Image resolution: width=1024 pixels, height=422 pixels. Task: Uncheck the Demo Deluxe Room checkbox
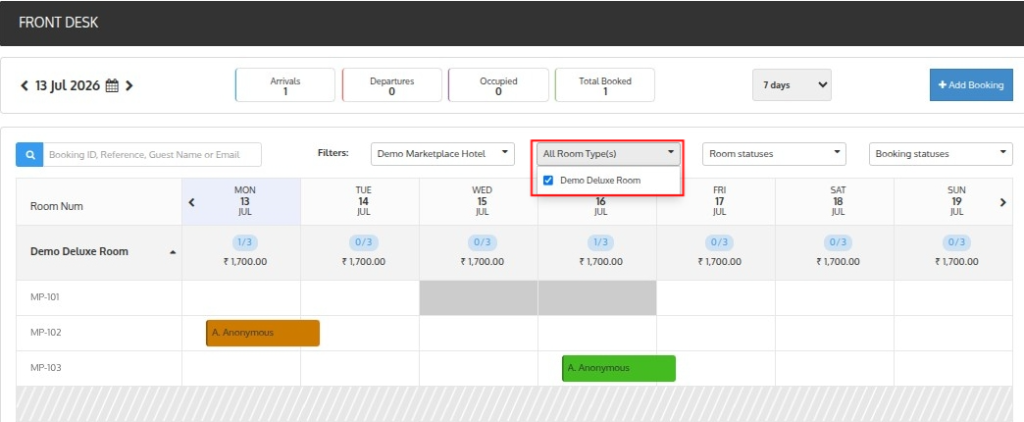549,180
